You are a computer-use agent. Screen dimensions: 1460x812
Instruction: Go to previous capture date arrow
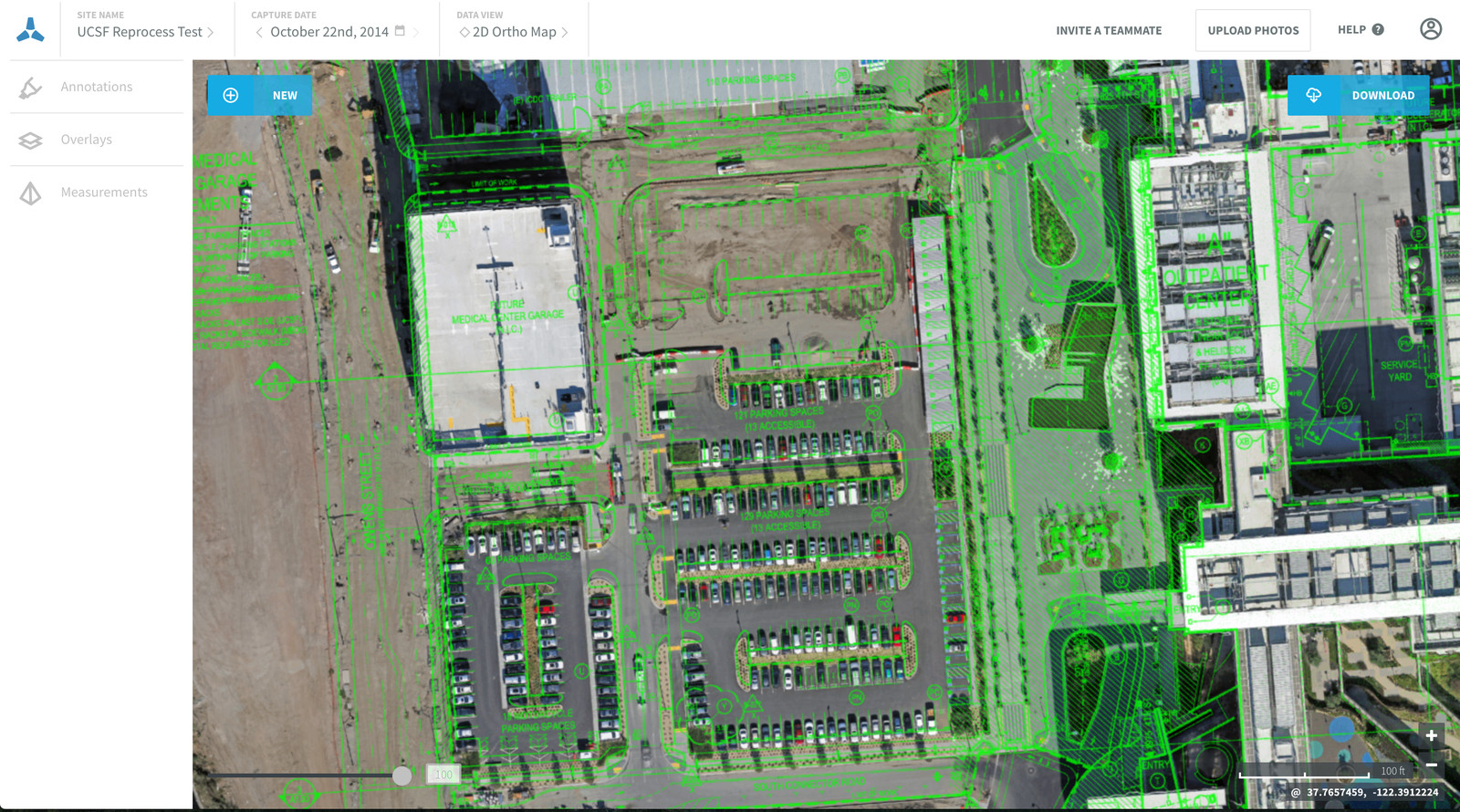click(x=259, y=32)
